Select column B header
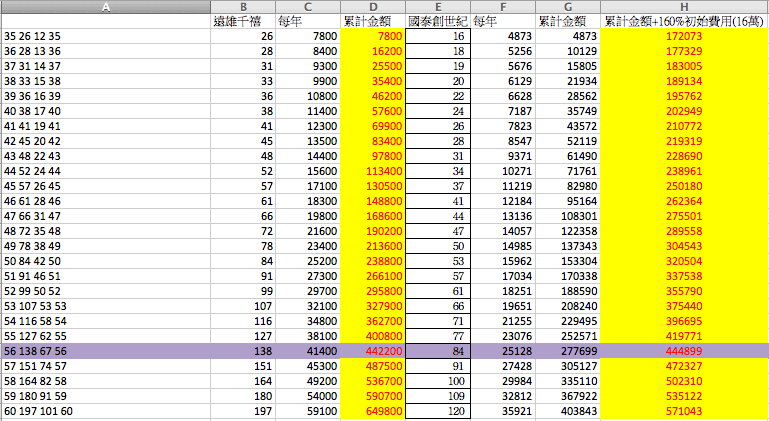This screenshot has height=421, width=769. pos(243,7)
